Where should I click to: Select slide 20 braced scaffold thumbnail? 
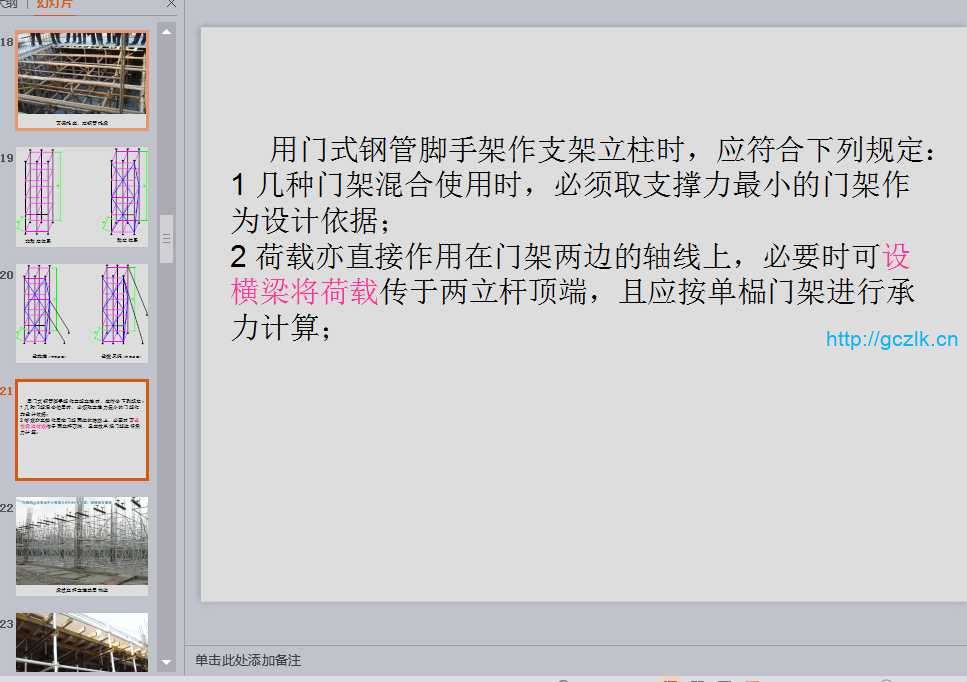click(82, 313)
